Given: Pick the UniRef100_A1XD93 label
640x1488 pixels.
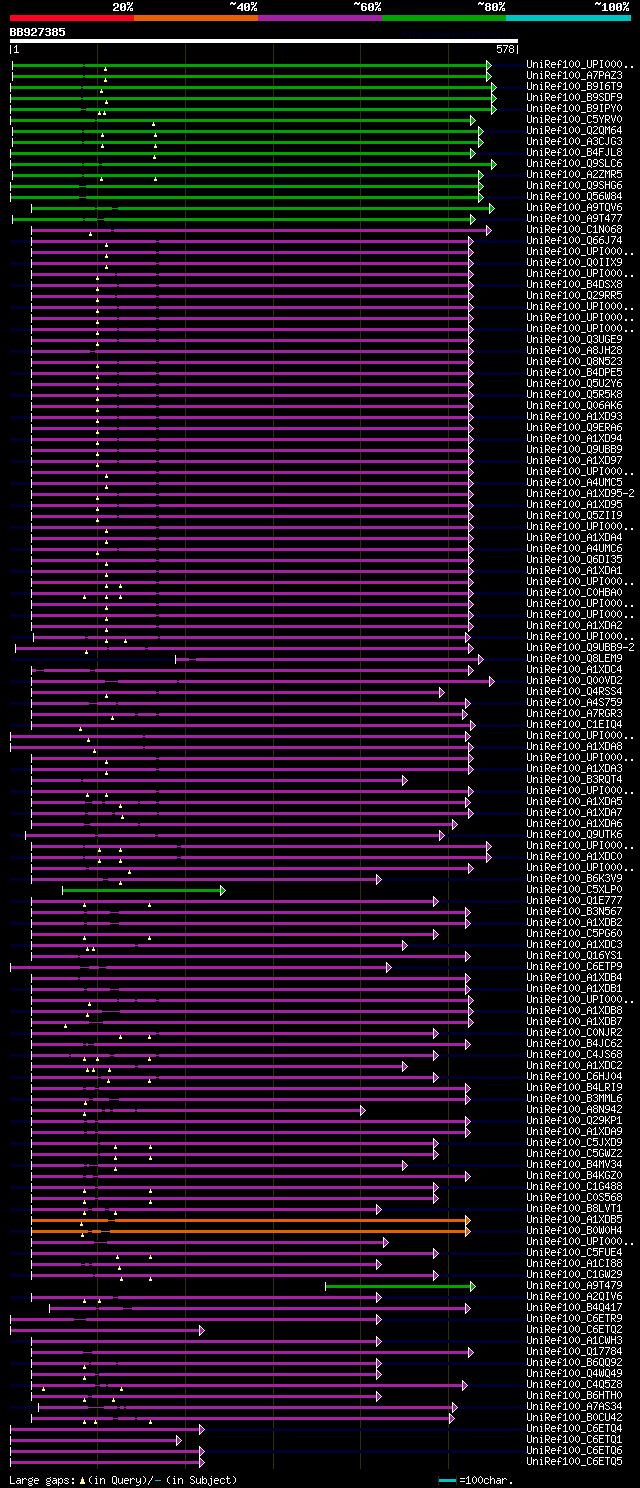Looking at the screenshot, I should (x=574, y=416).
